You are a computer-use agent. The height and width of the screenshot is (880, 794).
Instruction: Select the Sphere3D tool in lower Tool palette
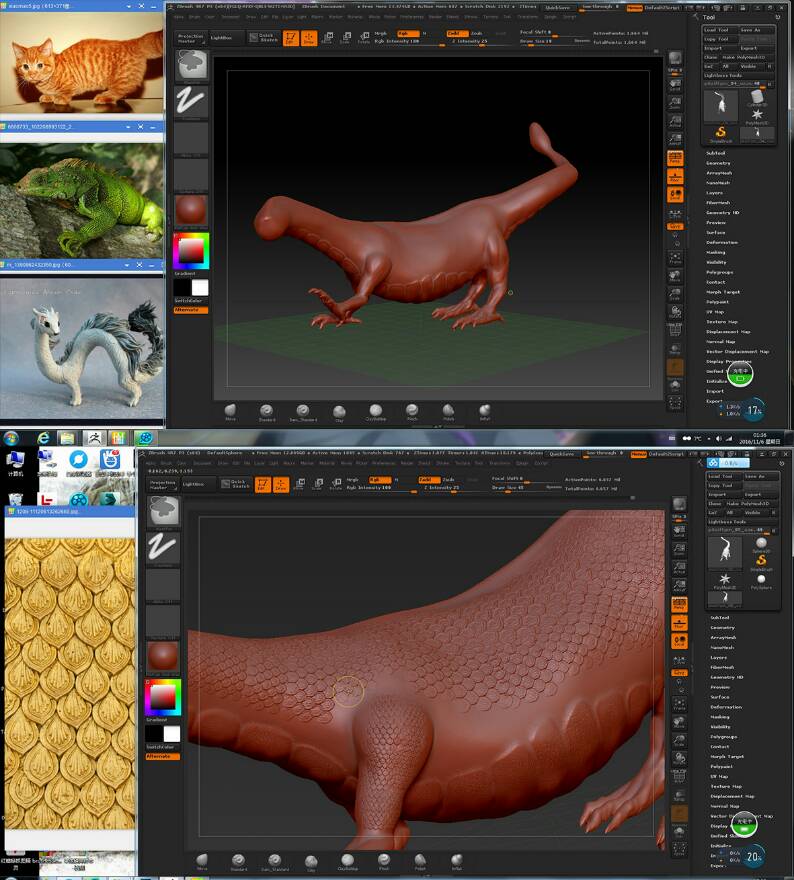click(x=761, y=544)
